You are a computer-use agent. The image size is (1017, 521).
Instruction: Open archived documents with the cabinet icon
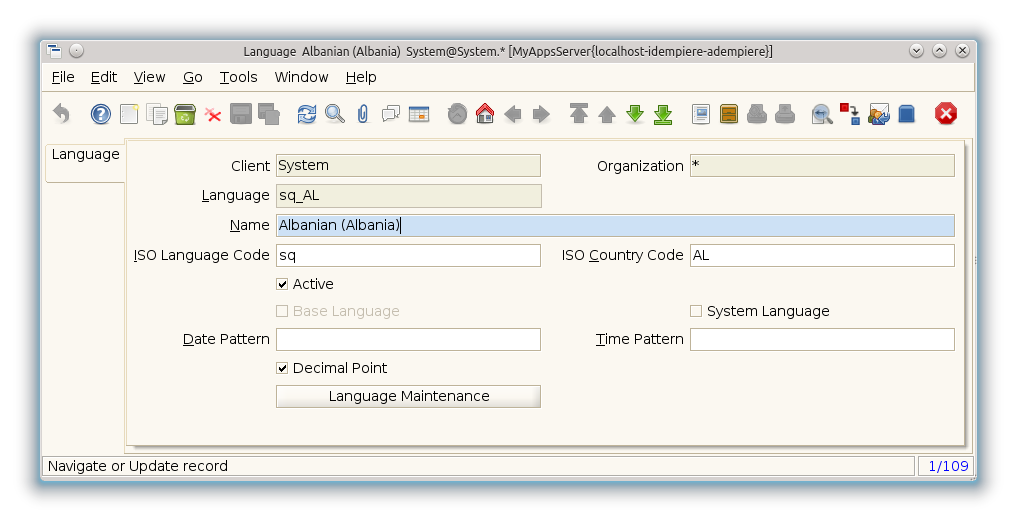(729, 114)
